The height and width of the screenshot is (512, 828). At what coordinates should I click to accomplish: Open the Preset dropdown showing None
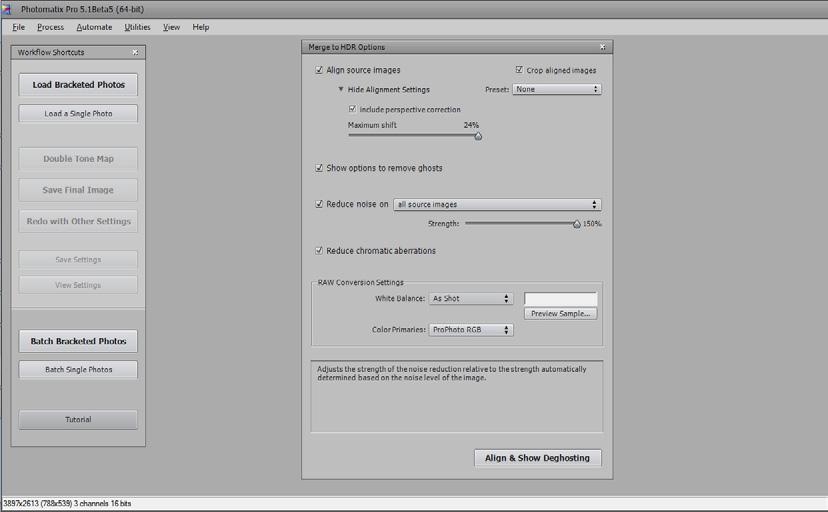point(557,89)
